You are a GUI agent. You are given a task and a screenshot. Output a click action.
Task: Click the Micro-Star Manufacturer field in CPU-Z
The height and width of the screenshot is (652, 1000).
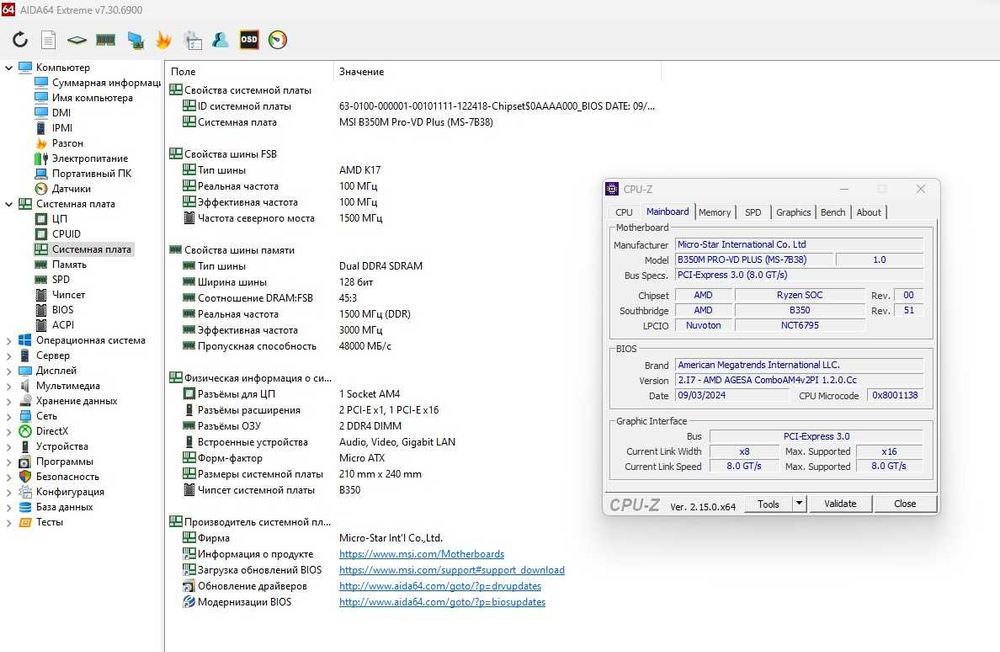(799, 244)
